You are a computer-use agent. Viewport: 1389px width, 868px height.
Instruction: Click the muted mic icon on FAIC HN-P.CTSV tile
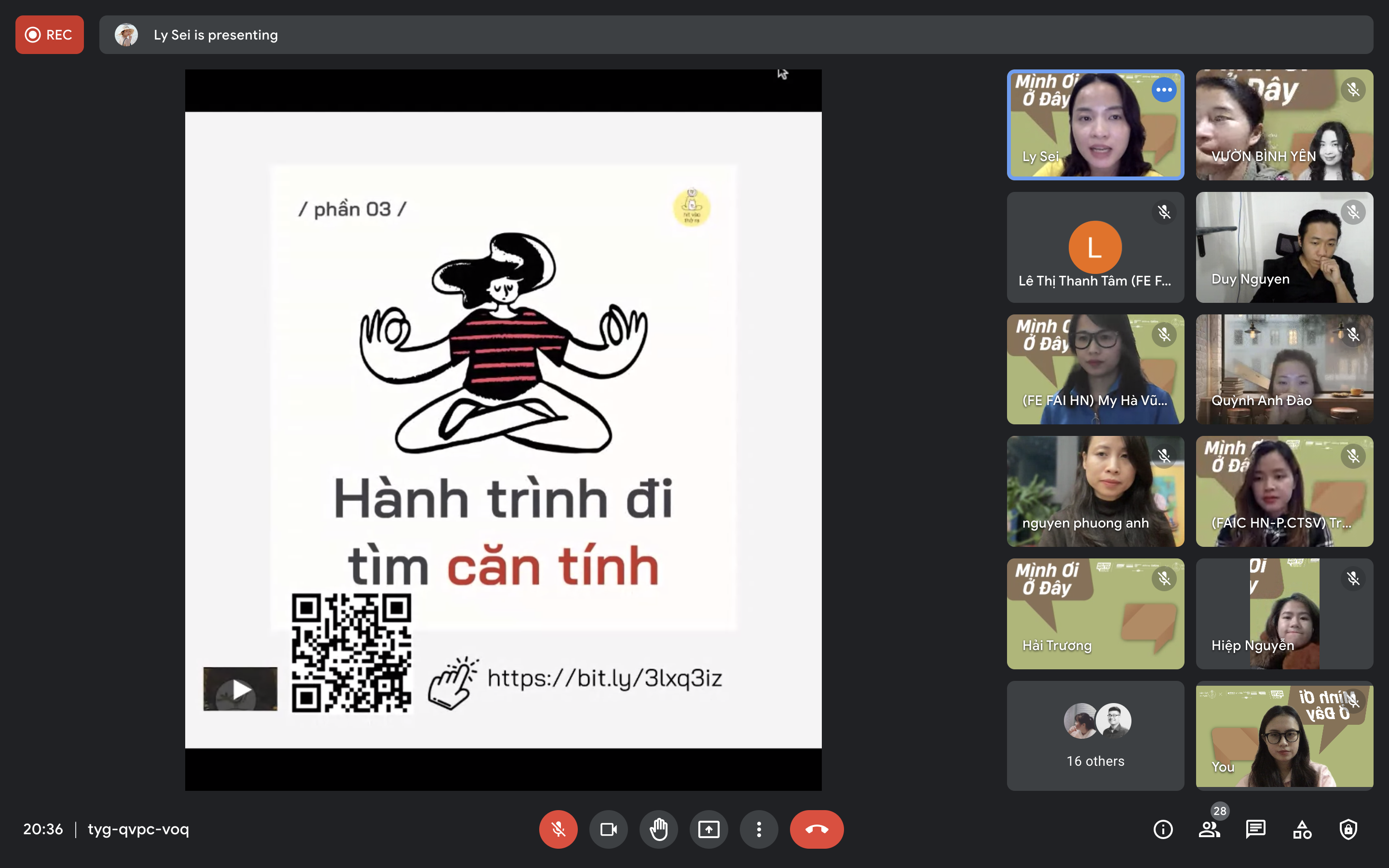1353,456
